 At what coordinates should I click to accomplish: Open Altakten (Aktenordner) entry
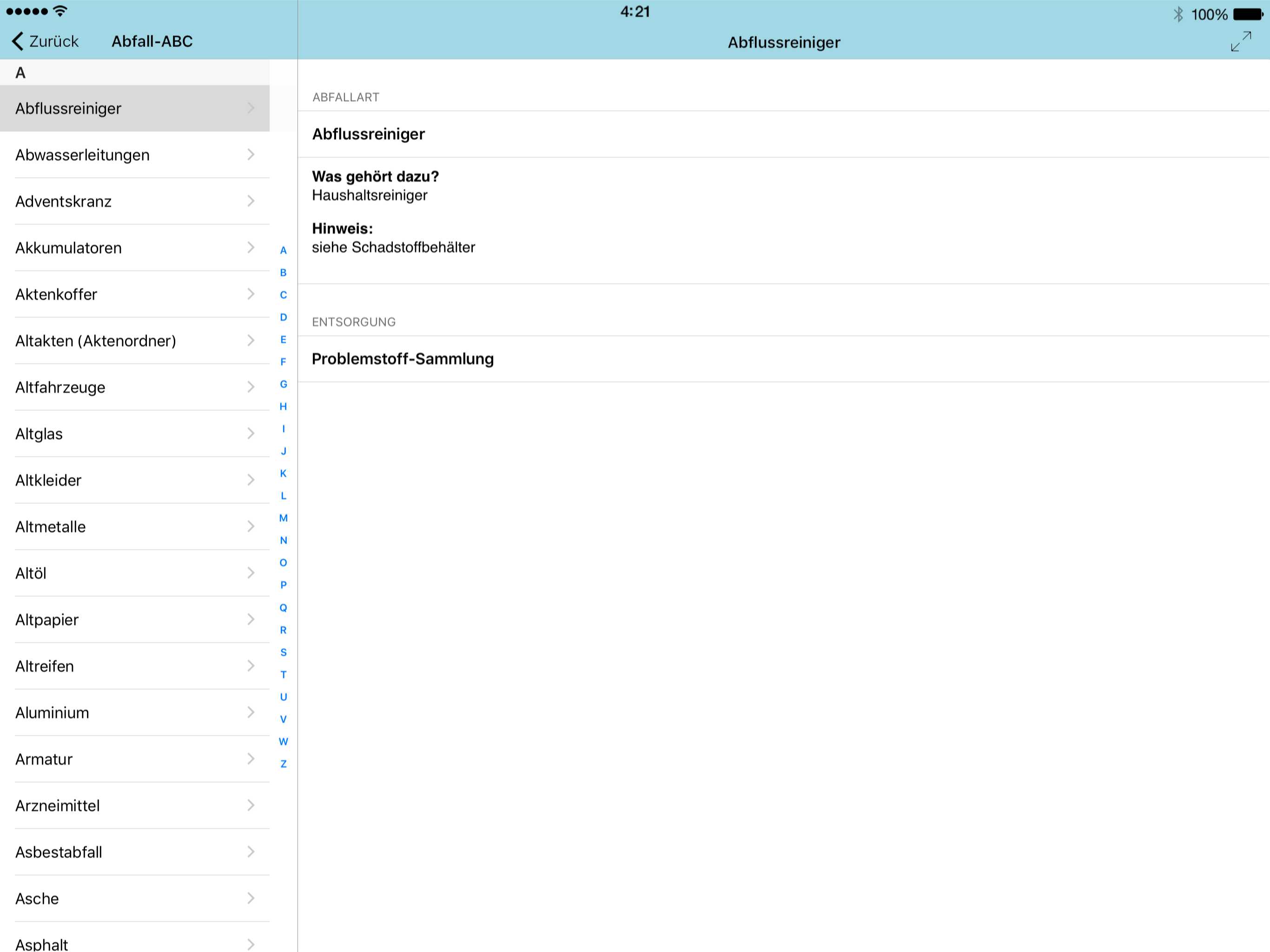(x=134, y=341)
